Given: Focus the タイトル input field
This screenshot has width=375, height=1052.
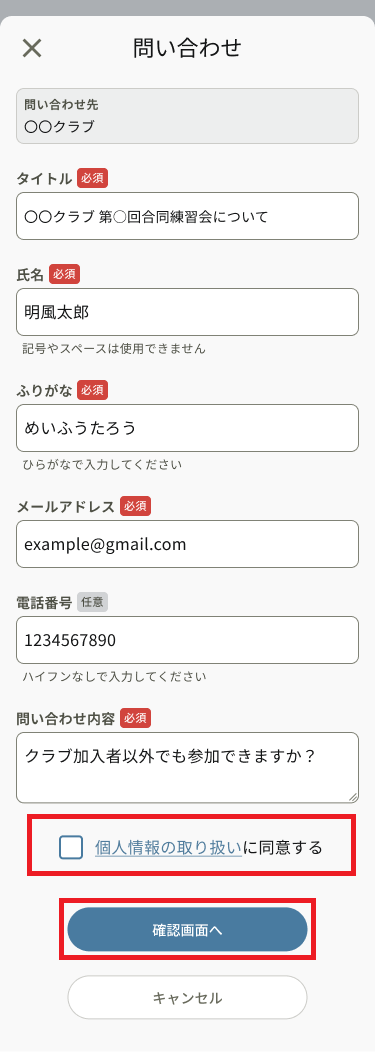Looking at the screenshot, I should 187,216.
